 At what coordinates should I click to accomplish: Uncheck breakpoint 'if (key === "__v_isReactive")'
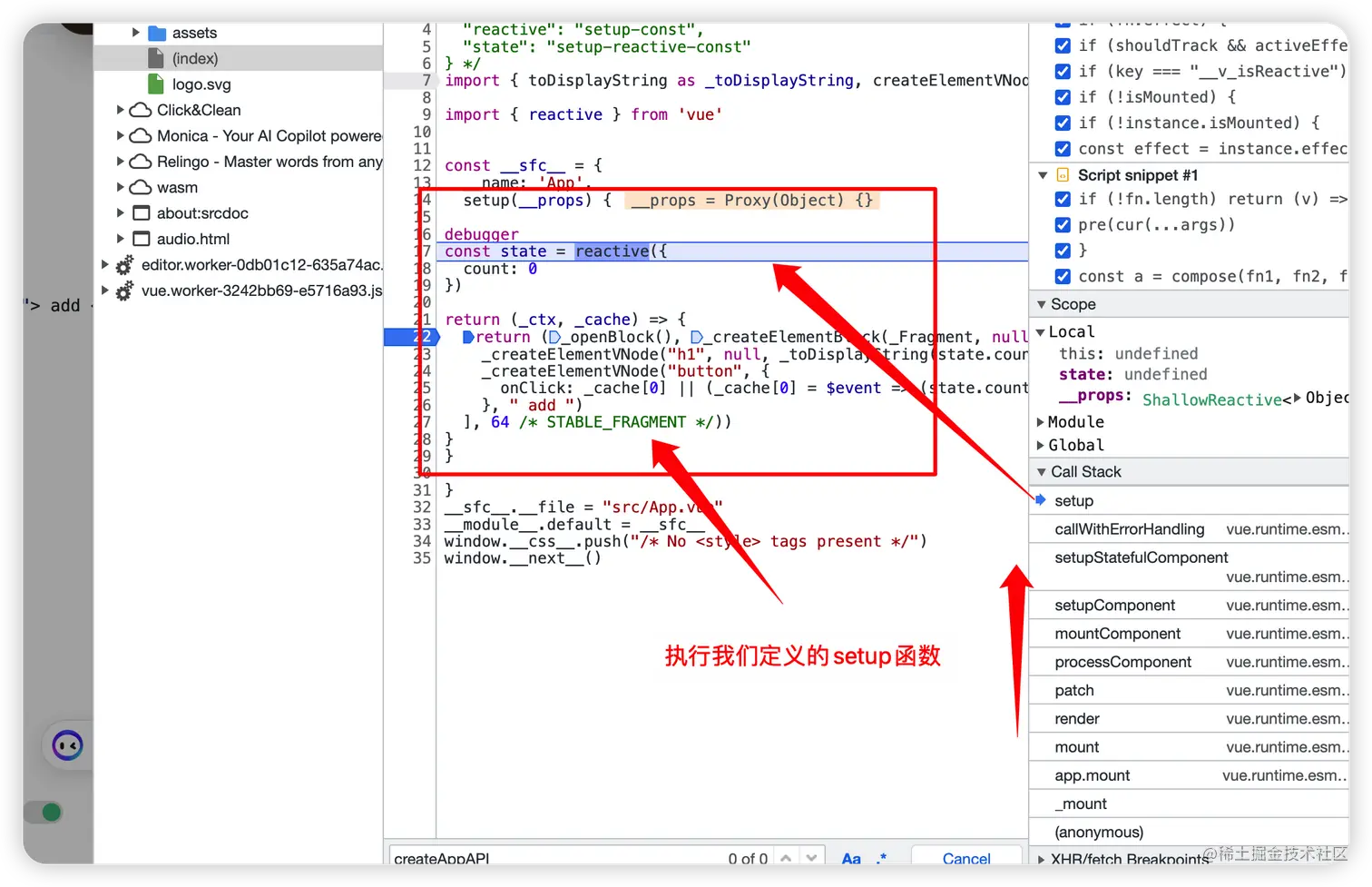[1063, 71]
